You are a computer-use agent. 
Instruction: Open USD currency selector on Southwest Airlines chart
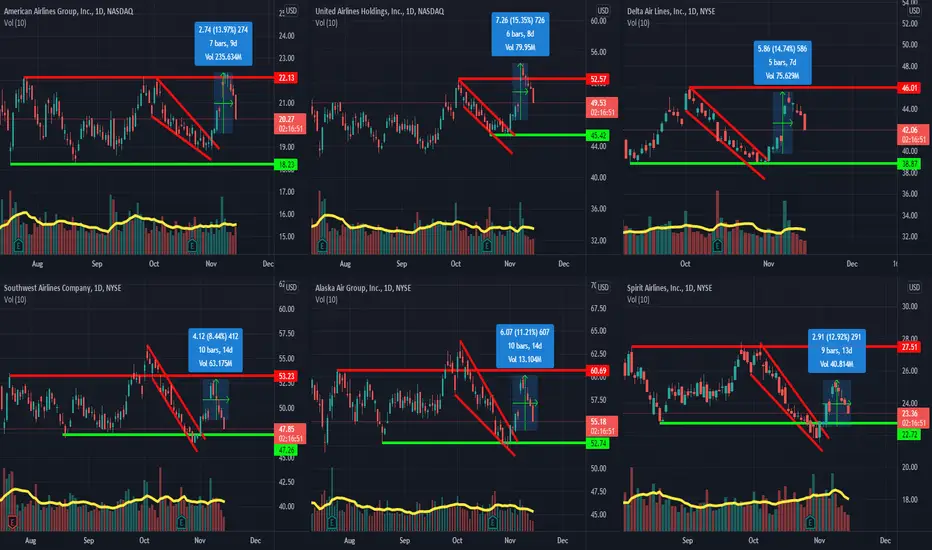(x=291, y=287)
